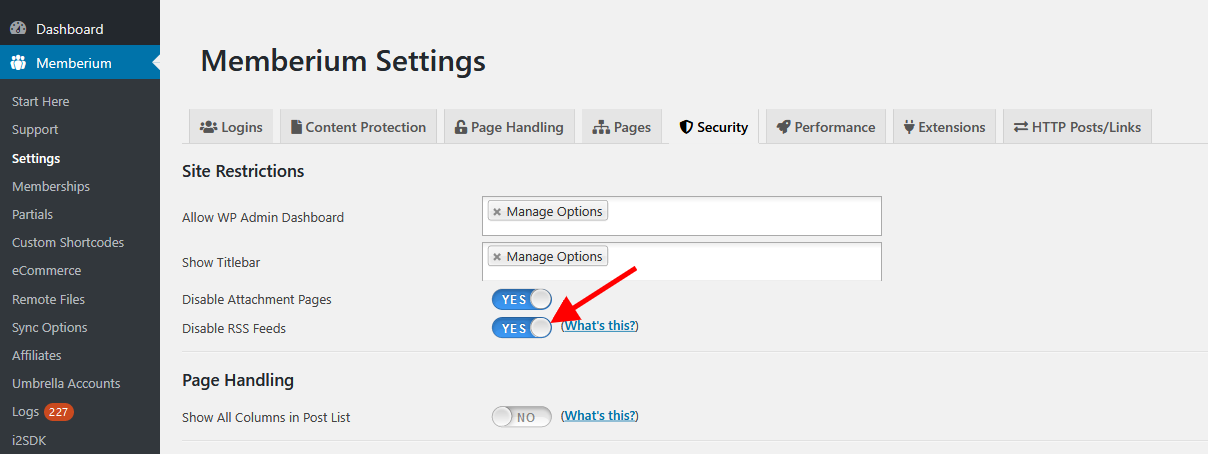
Task: Click the Performance rocket icon
Action: click(783, 127)
